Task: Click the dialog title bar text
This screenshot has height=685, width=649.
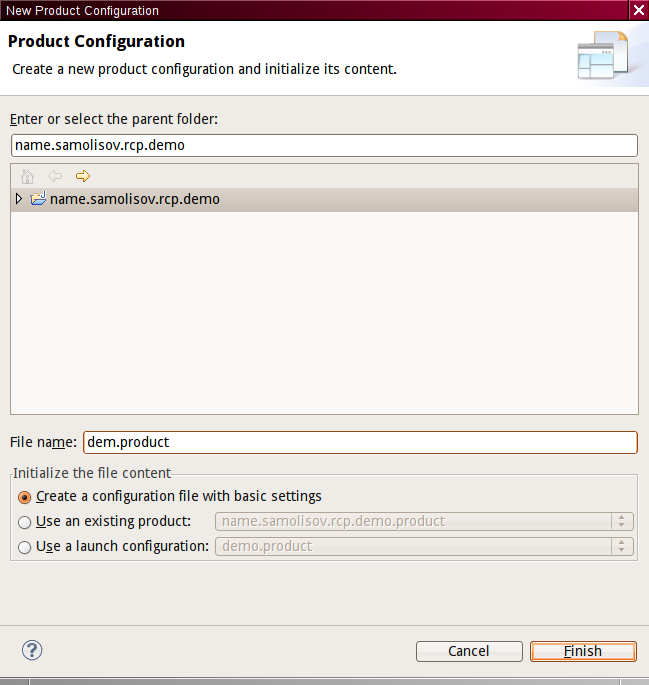Action: click(x=80, y=10)
